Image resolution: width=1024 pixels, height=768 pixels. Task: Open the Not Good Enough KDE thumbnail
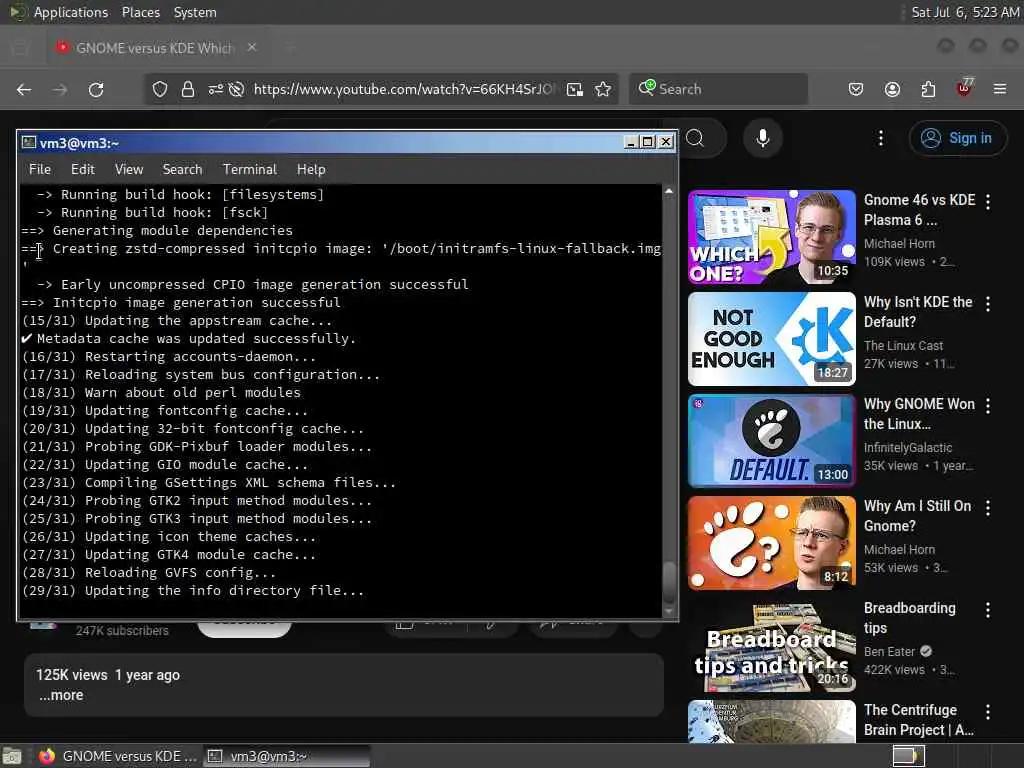coord(772,339)
